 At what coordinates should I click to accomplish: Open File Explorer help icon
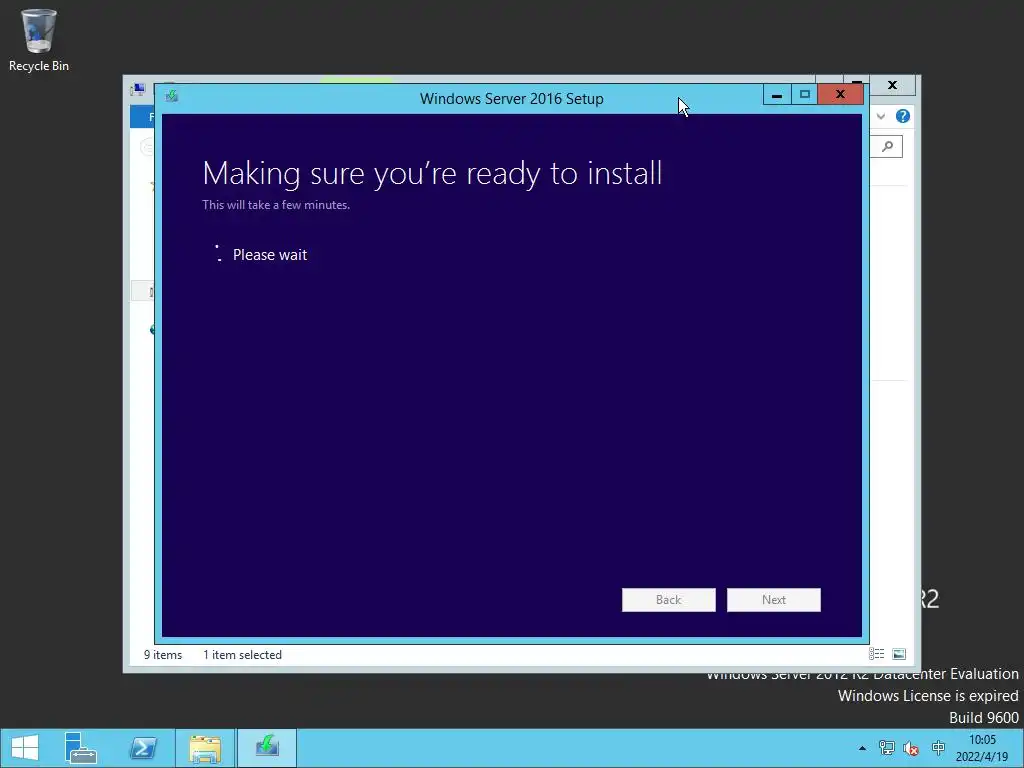(x=903, y=116)
